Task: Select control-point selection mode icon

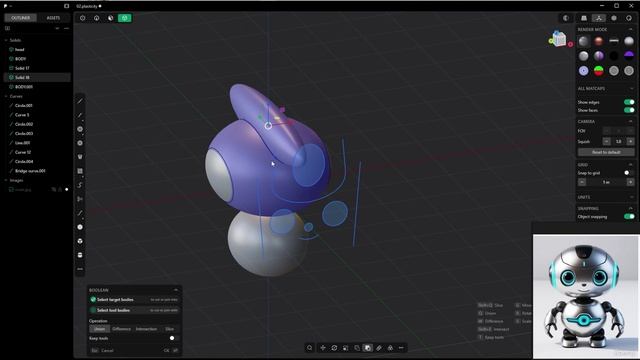Action: 83,18
